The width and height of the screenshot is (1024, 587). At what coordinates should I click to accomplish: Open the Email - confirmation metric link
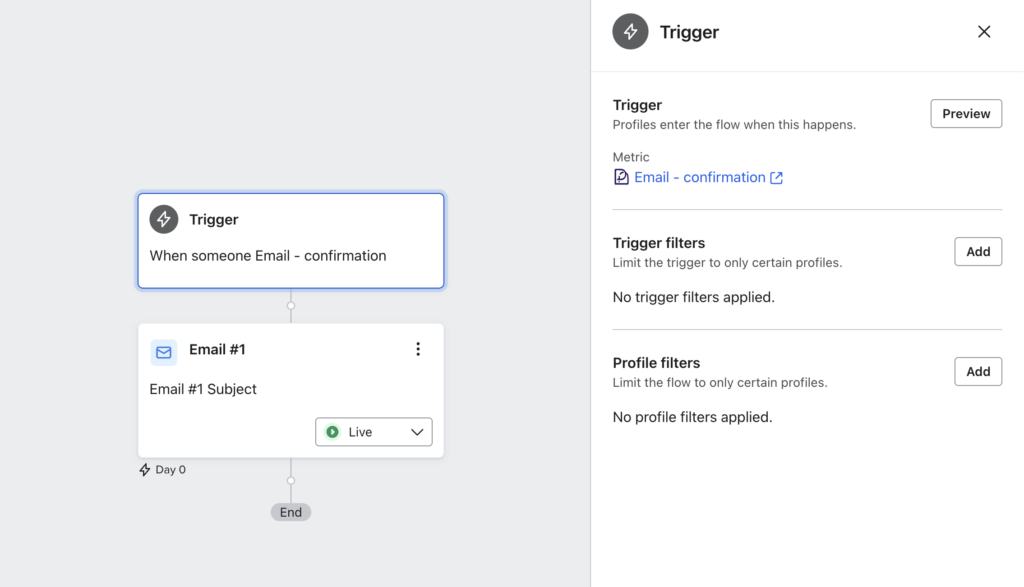click(x=699, y=177)
